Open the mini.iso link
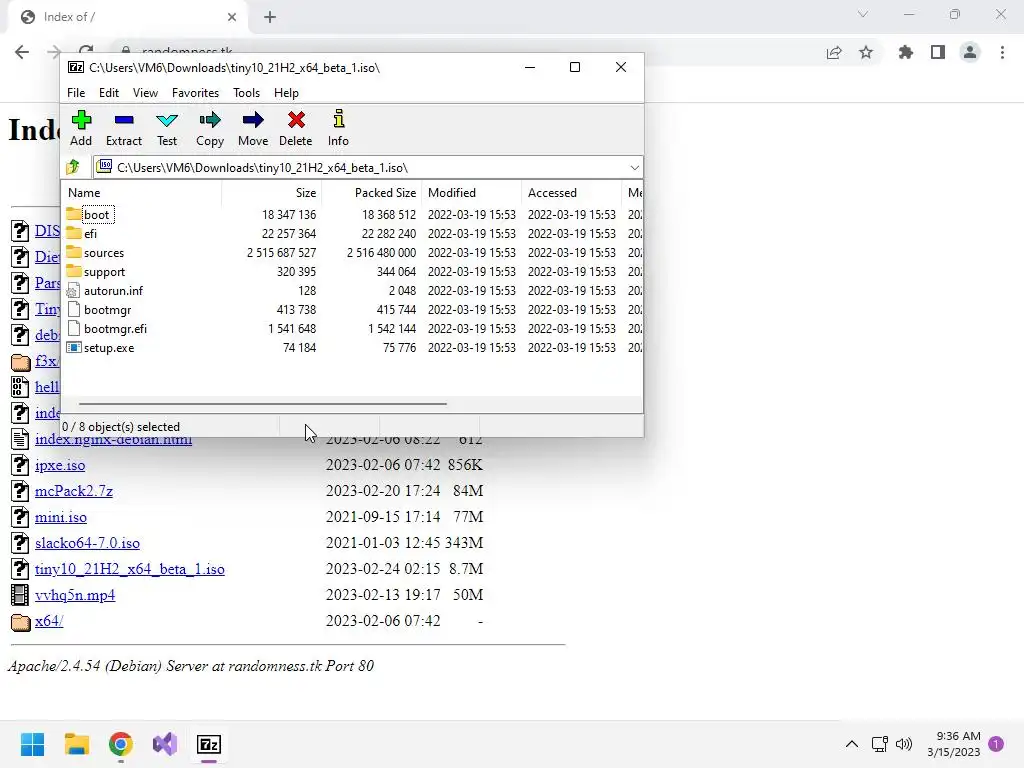The height and width of the screenshot is (768, 1024). 61,517
